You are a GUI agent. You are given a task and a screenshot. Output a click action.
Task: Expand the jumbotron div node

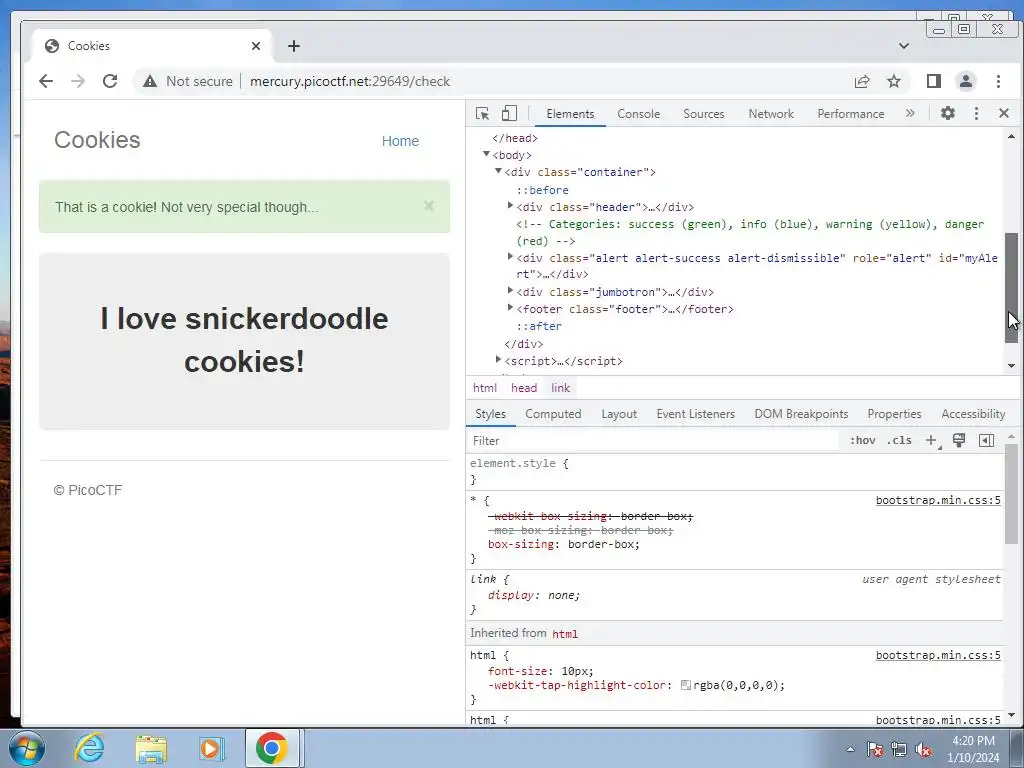pyautogui.click(x=510, y=291)
